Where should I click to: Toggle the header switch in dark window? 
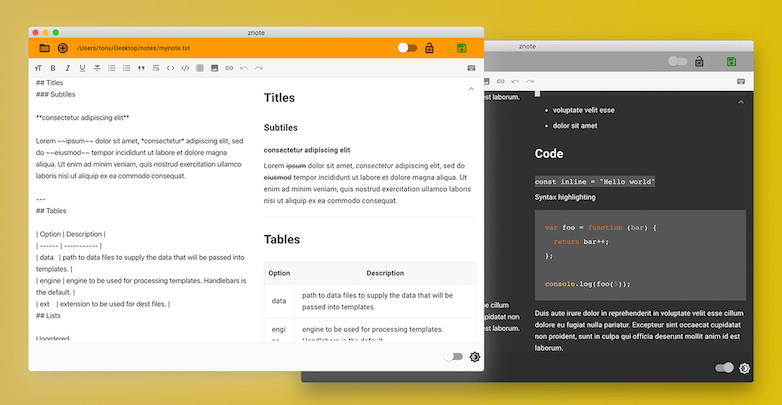click(677, 61)
